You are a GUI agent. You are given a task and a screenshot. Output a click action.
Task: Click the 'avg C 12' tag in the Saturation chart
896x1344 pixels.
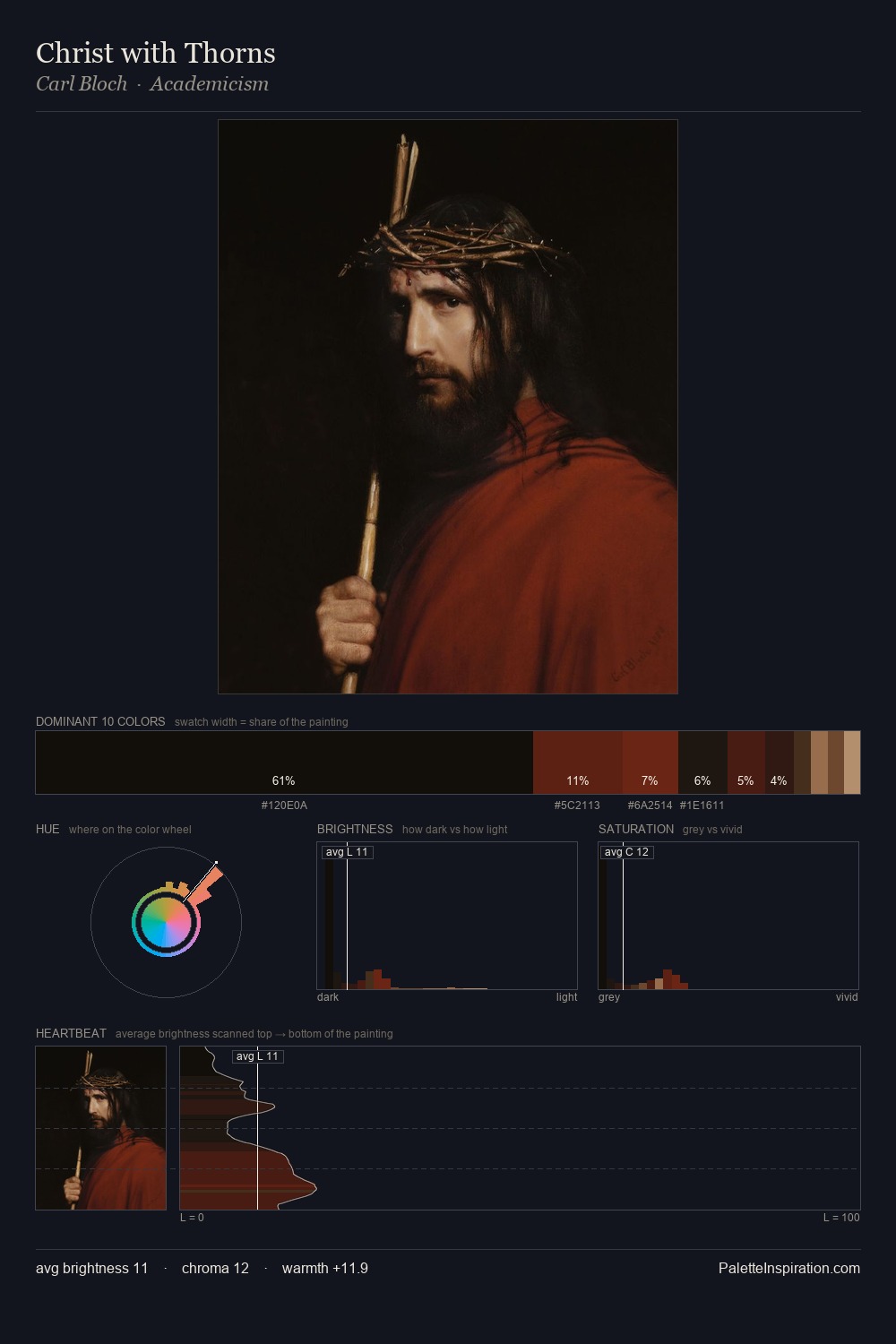pos(626,852)
